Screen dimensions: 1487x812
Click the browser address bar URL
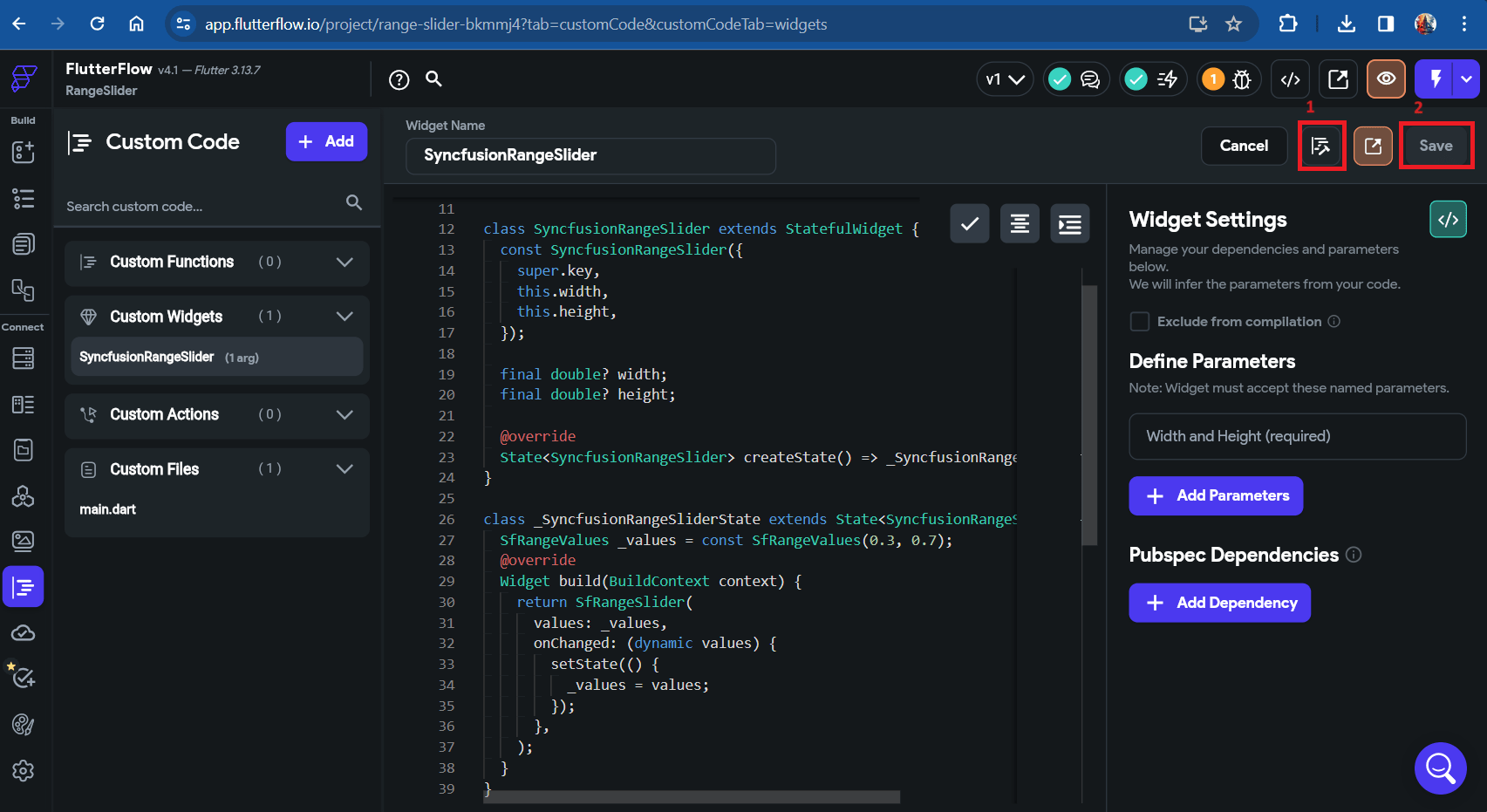click(516, 24)
